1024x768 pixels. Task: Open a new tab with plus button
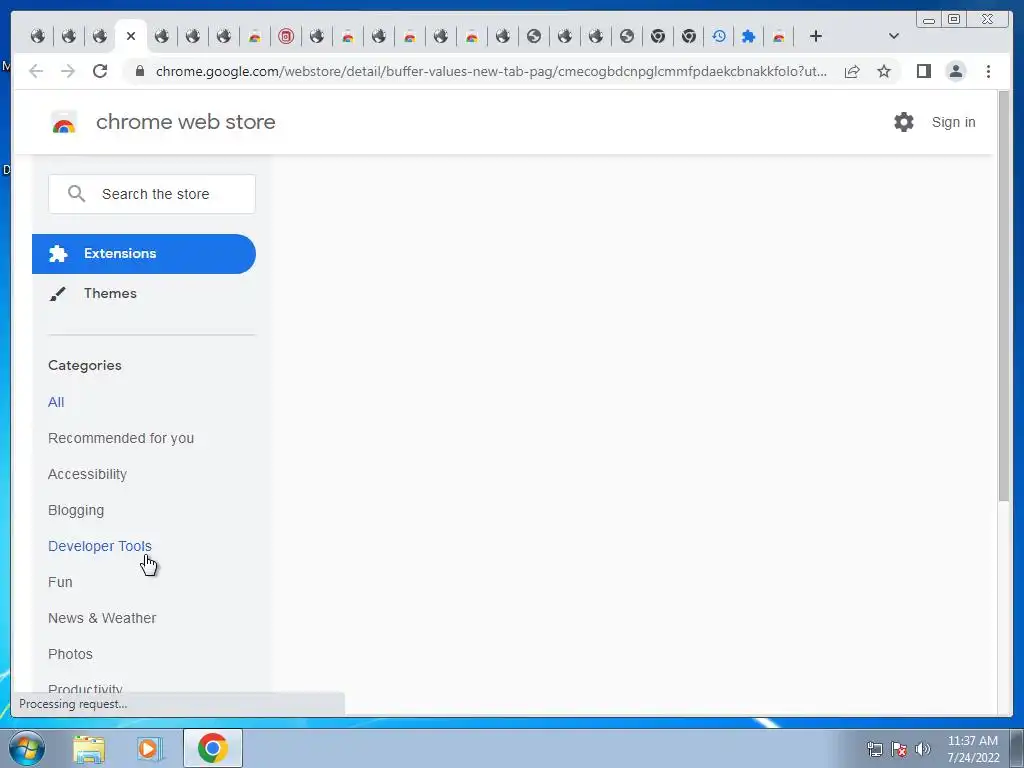pos(816,37)
